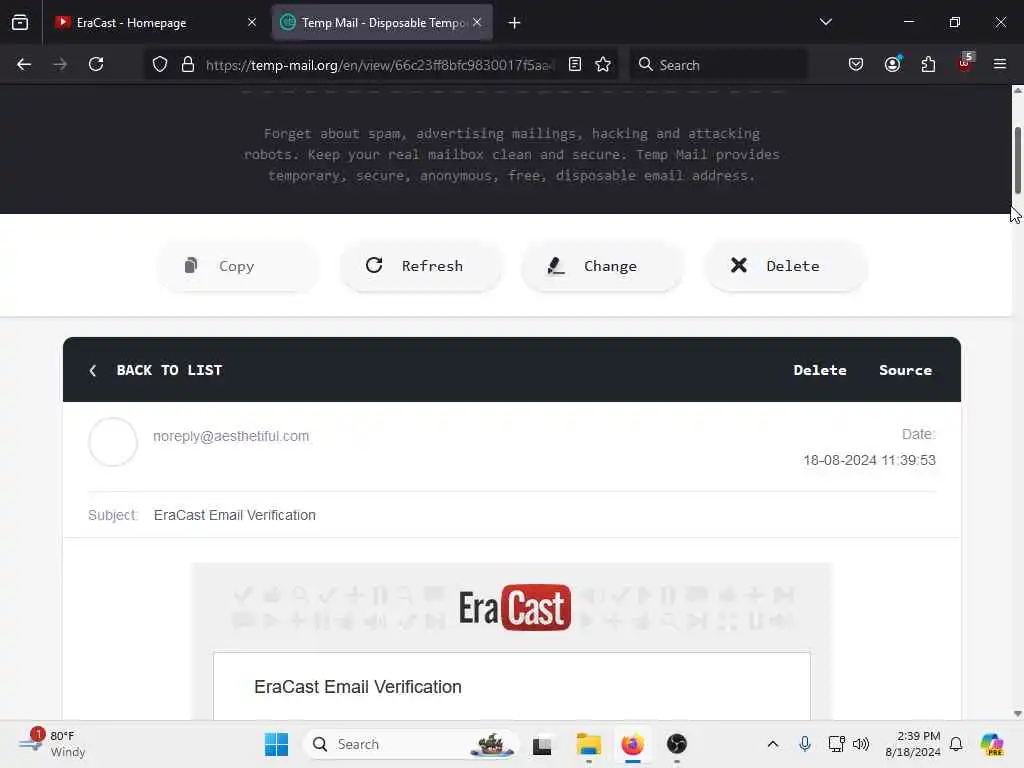Click the scrollbar down arrow
Image resolution: width=1024 pixels, height=768 pixels.
click(1017, 713)
